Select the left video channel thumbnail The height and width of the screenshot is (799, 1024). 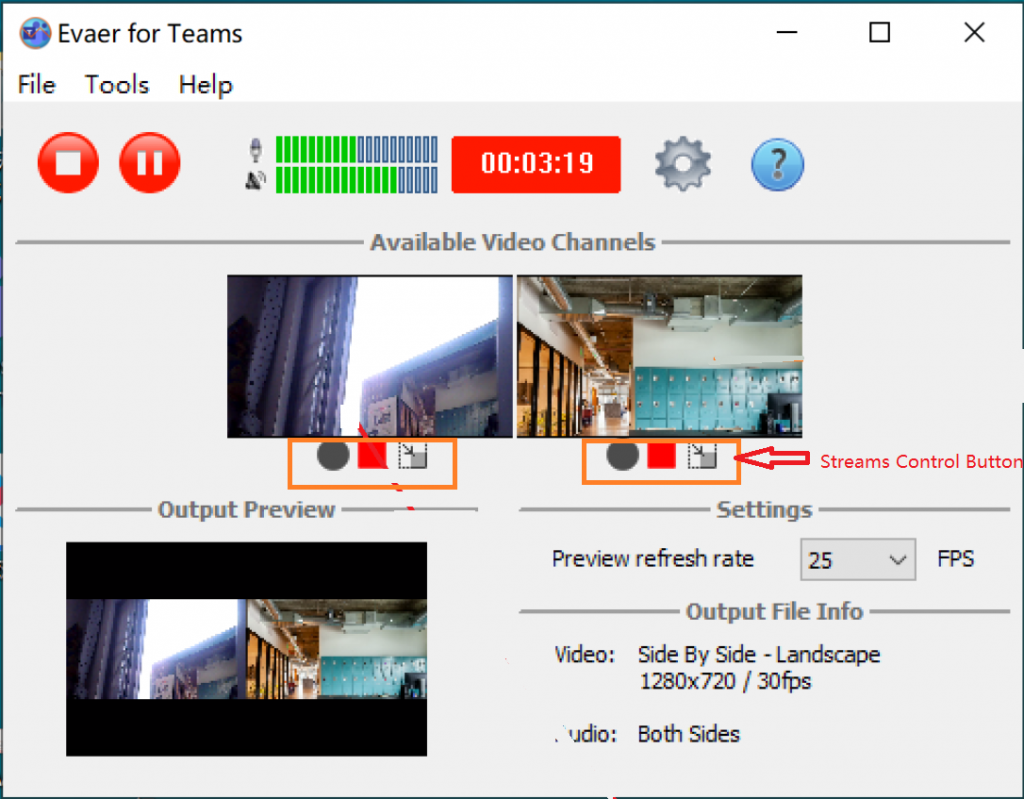[370, 356]
